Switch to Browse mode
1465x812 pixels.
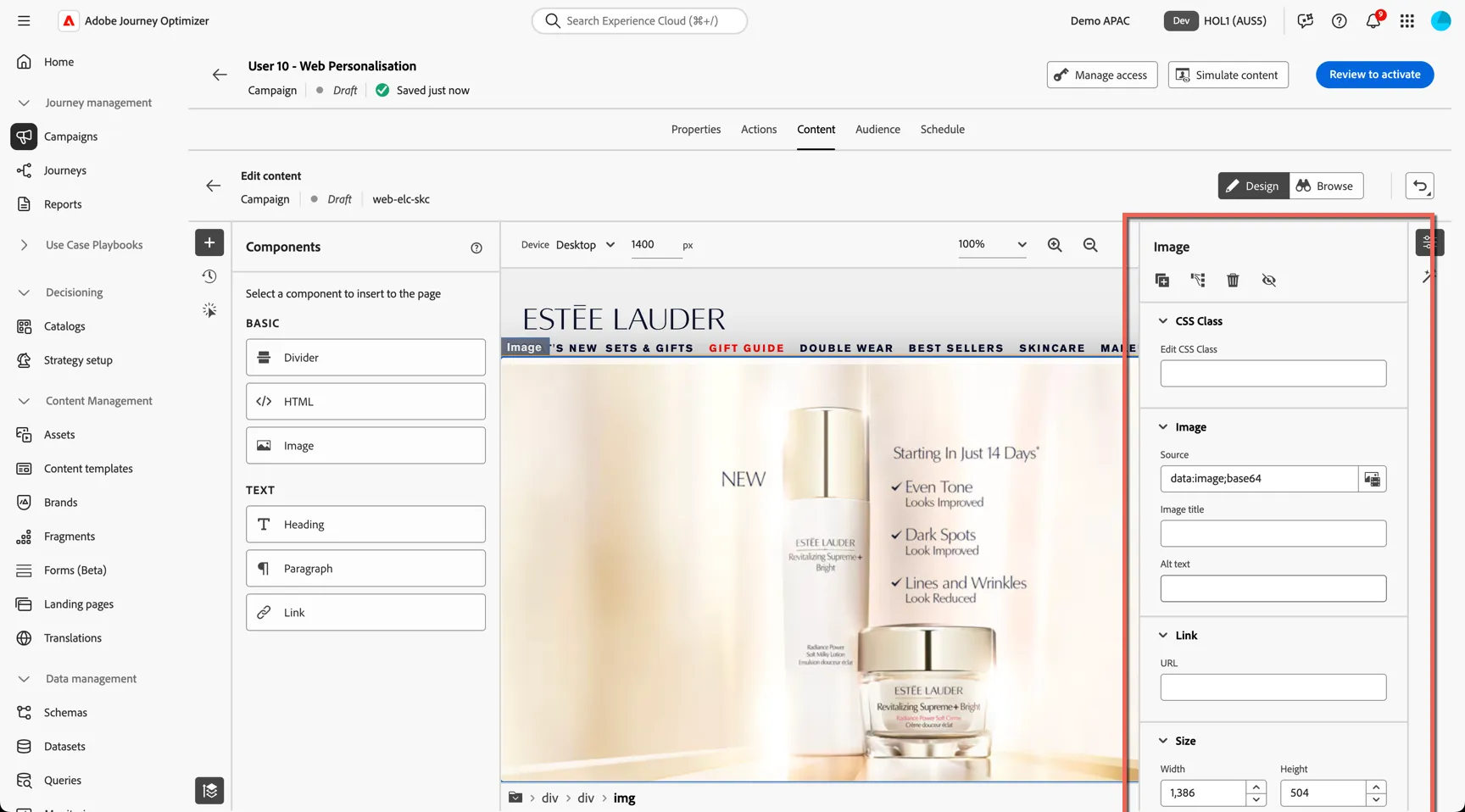[1326, 186]
